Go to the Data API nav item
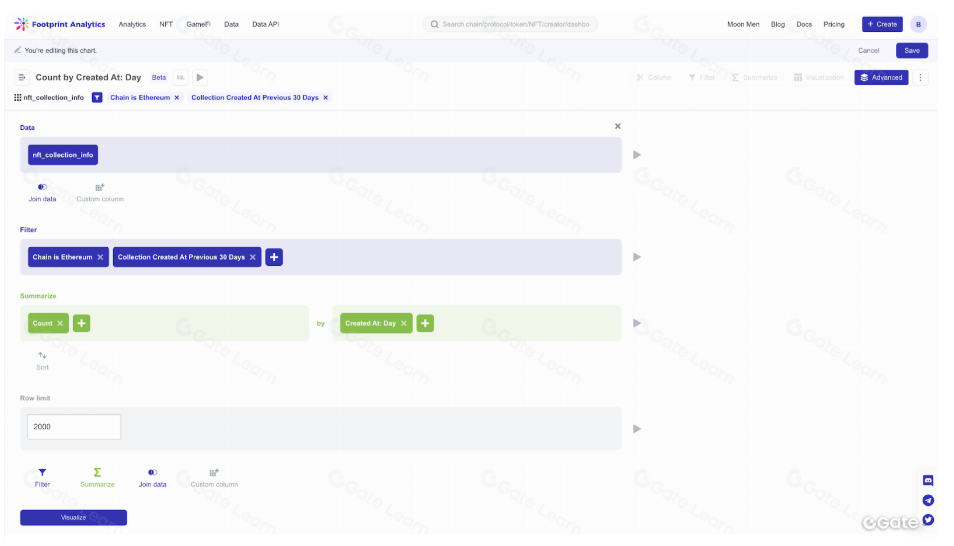This screenshot has height=546, width=954. 265,24
